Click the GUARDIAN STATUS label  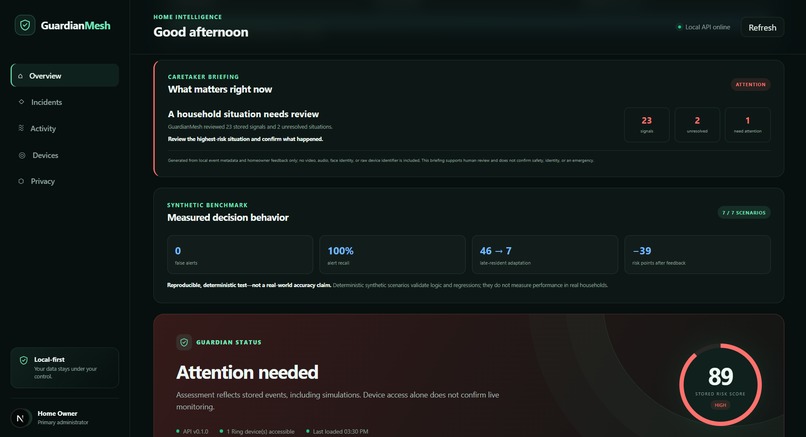tap(229, 342)
